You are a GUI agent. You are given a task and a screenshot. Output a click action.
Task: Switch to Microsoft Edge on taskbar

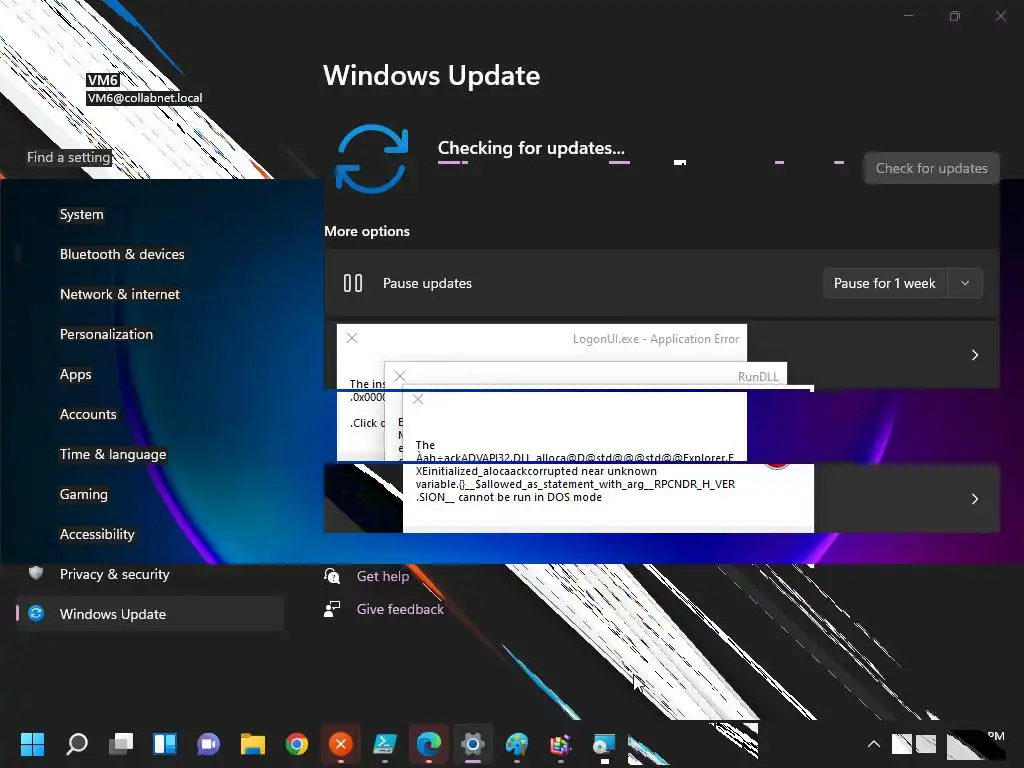(x=428, y=743)
